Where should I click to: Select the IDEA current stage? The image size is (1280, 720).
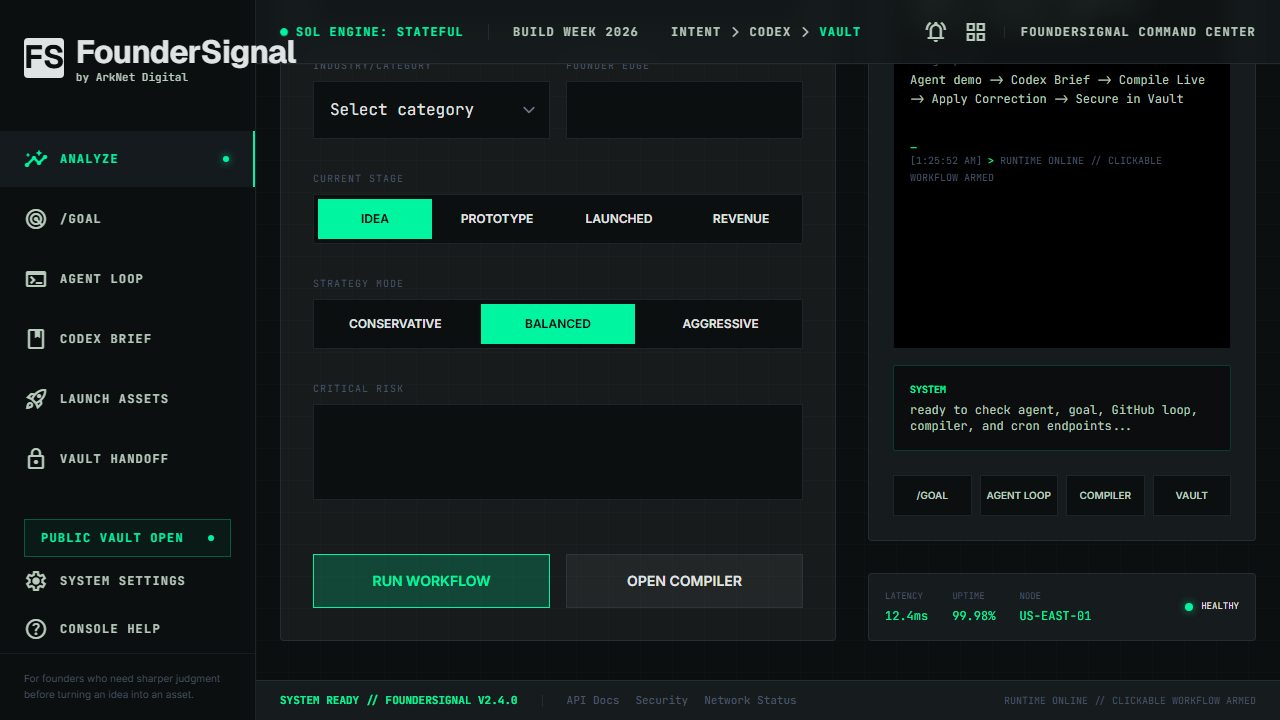coord(375,219)
